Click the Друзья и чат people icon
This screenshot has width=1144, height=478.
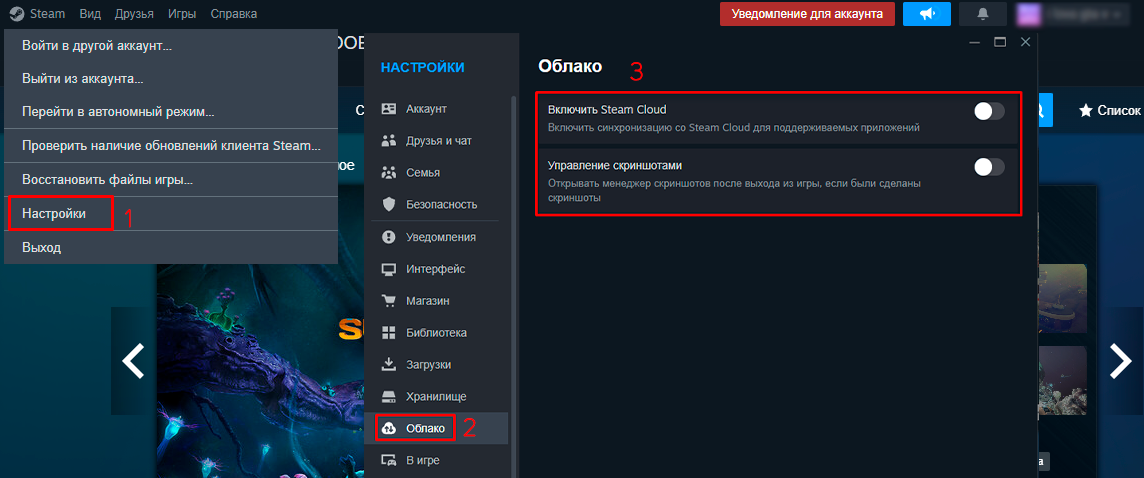point(389,141)
